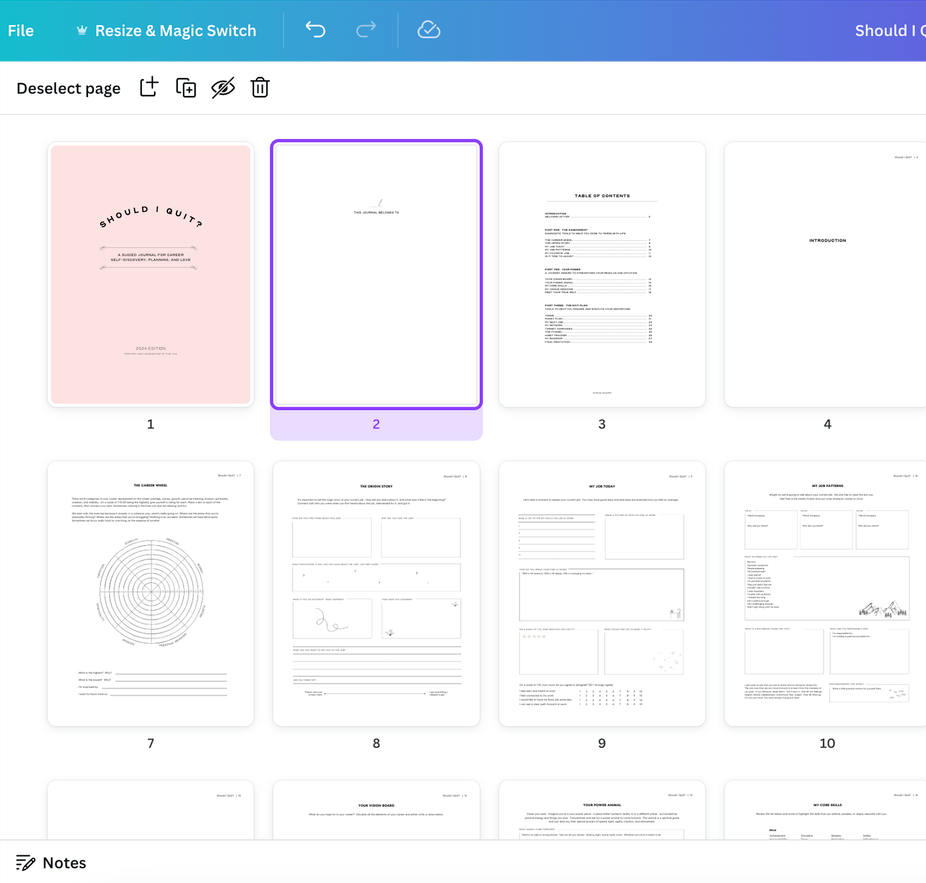Click the redo arrow icon

[366, 30]
